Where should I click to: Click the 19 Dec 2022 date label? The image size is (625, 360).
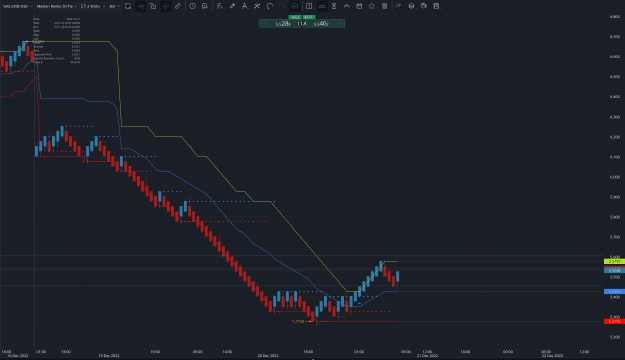tap(109, 356)
